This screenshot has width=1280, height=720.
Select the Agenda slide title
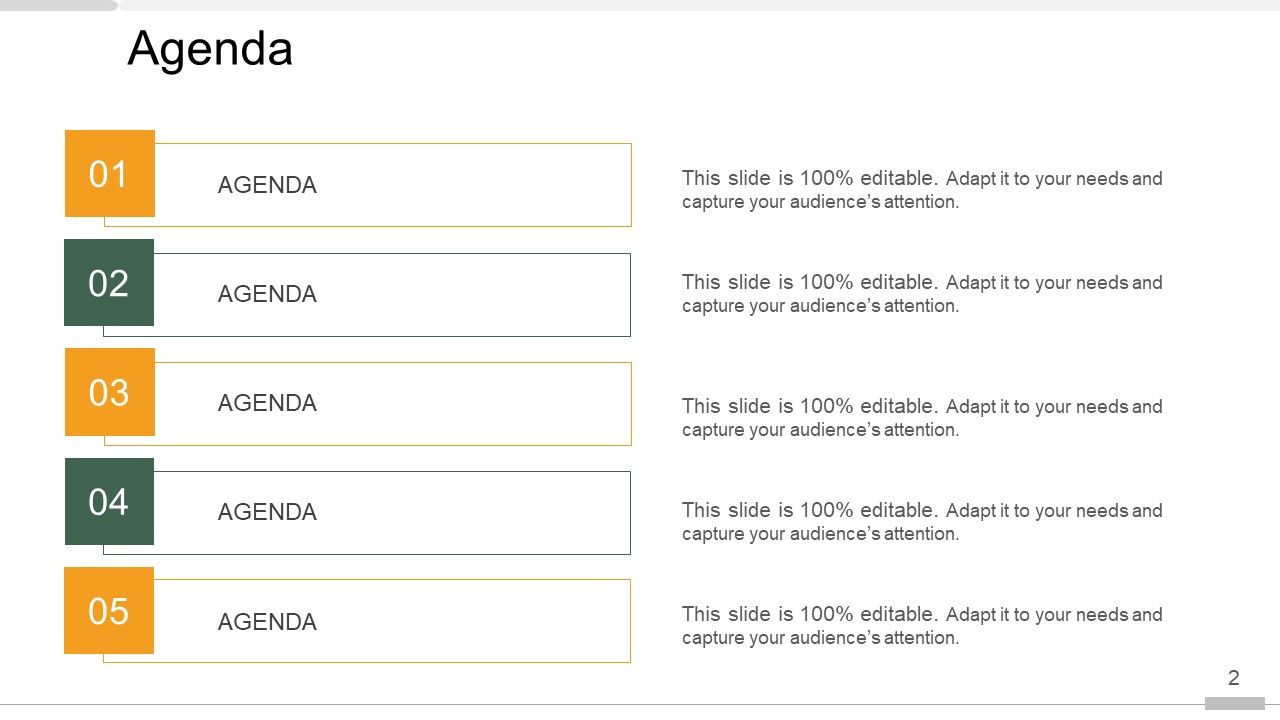click(x=210, y=49)
